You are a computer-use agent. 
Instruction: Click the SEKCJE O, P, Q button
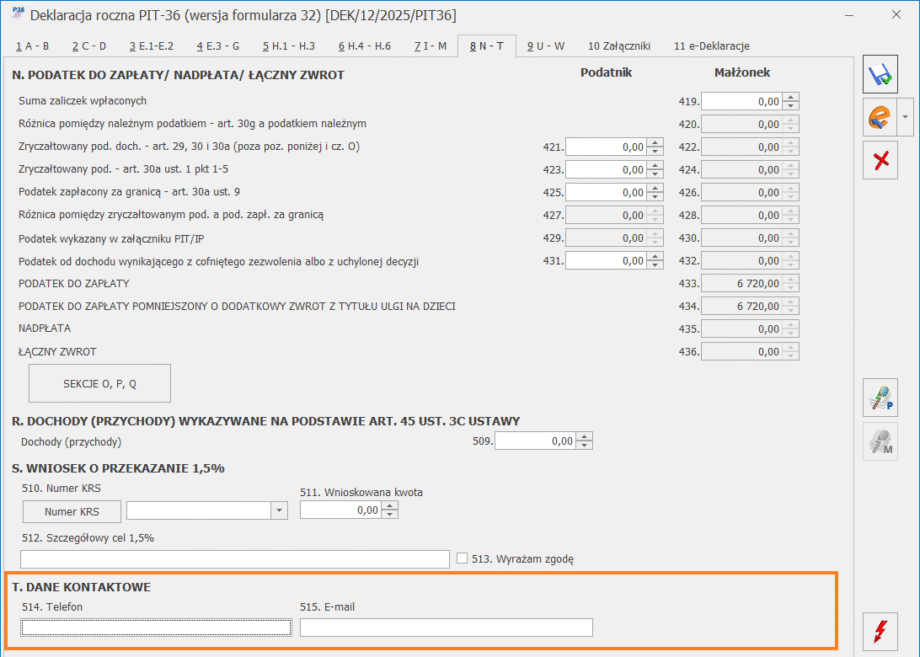click(100, 384)
